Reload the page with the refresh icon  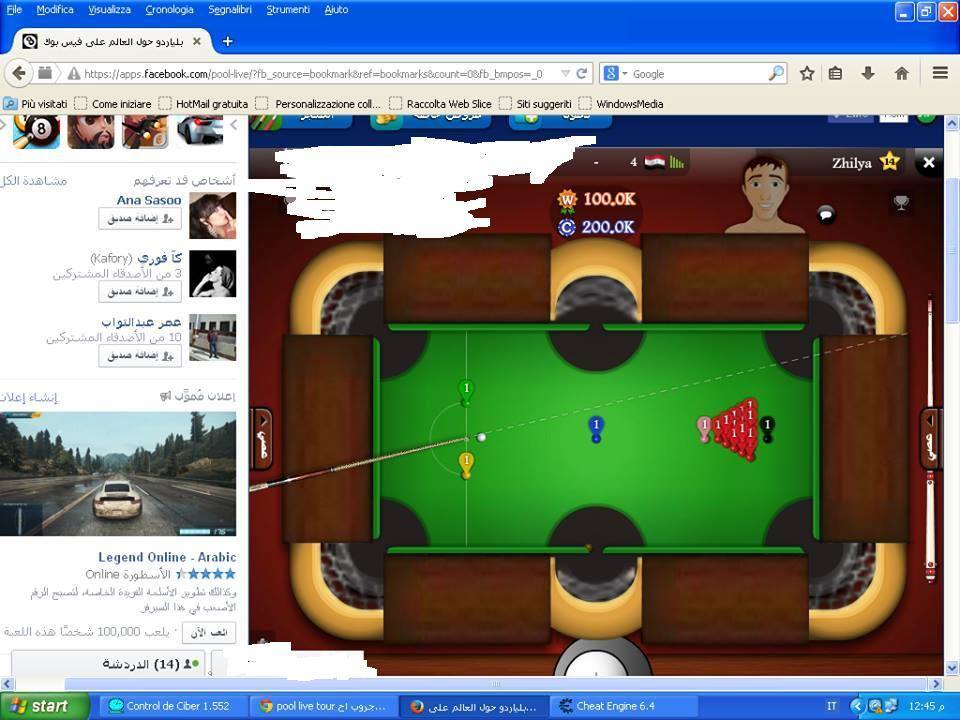tap(582, 74)
